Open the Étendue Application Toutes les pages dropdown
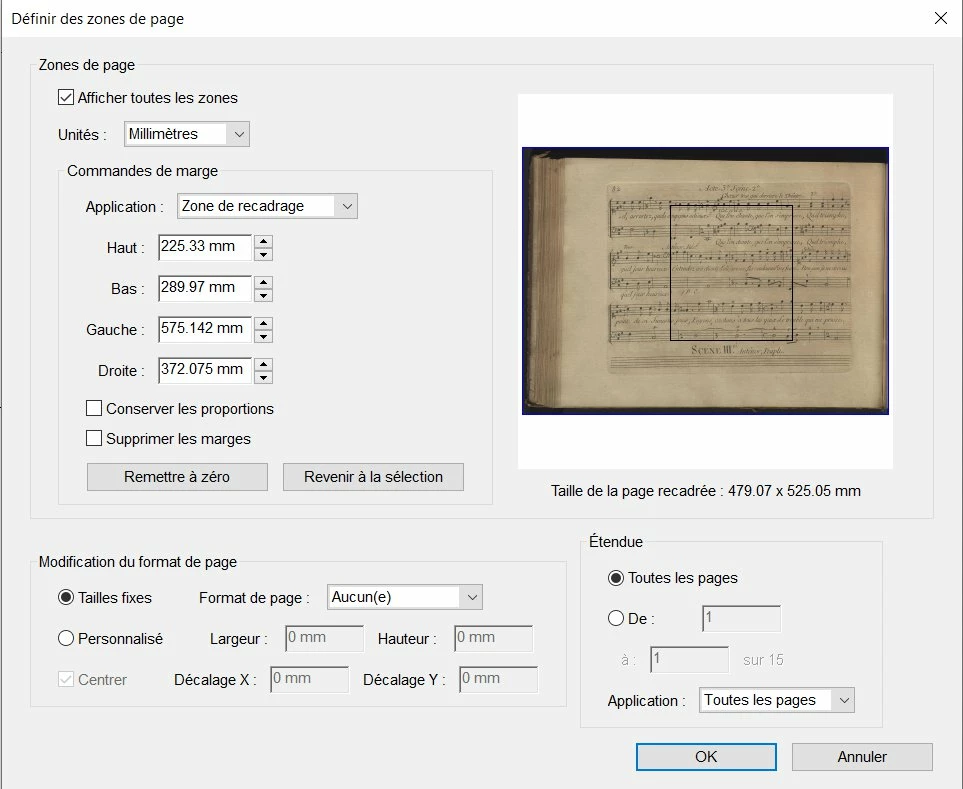Viewport: 963px width, 789px height. coord(776,700)
